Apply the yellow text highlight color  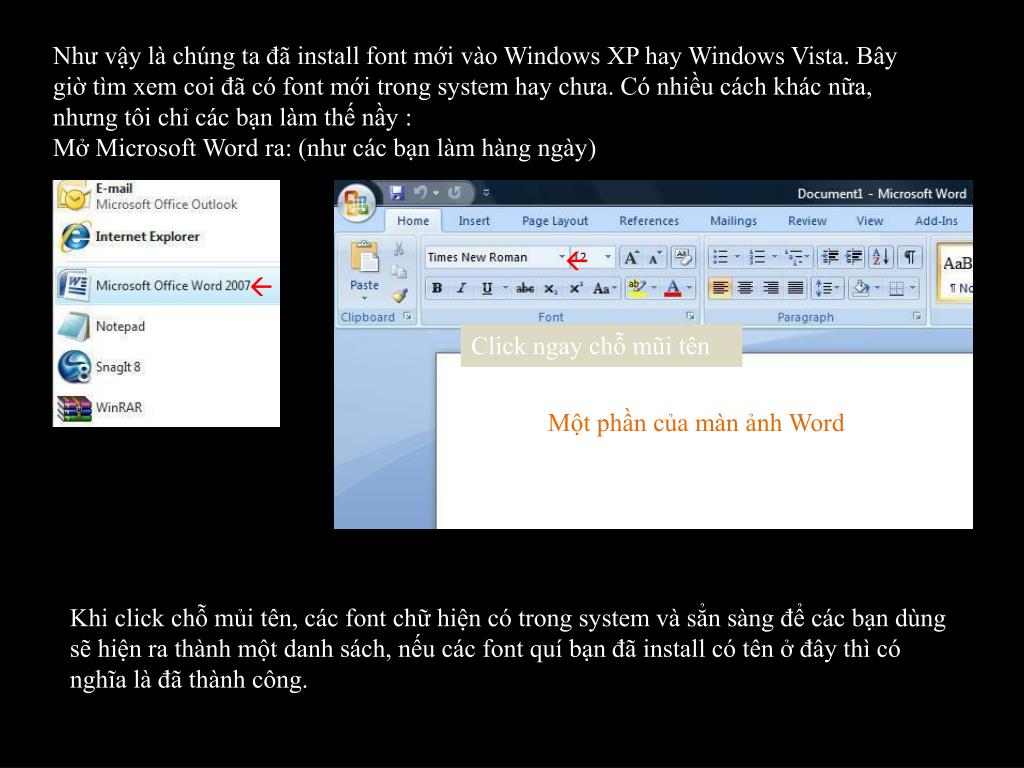click(635, 288)
